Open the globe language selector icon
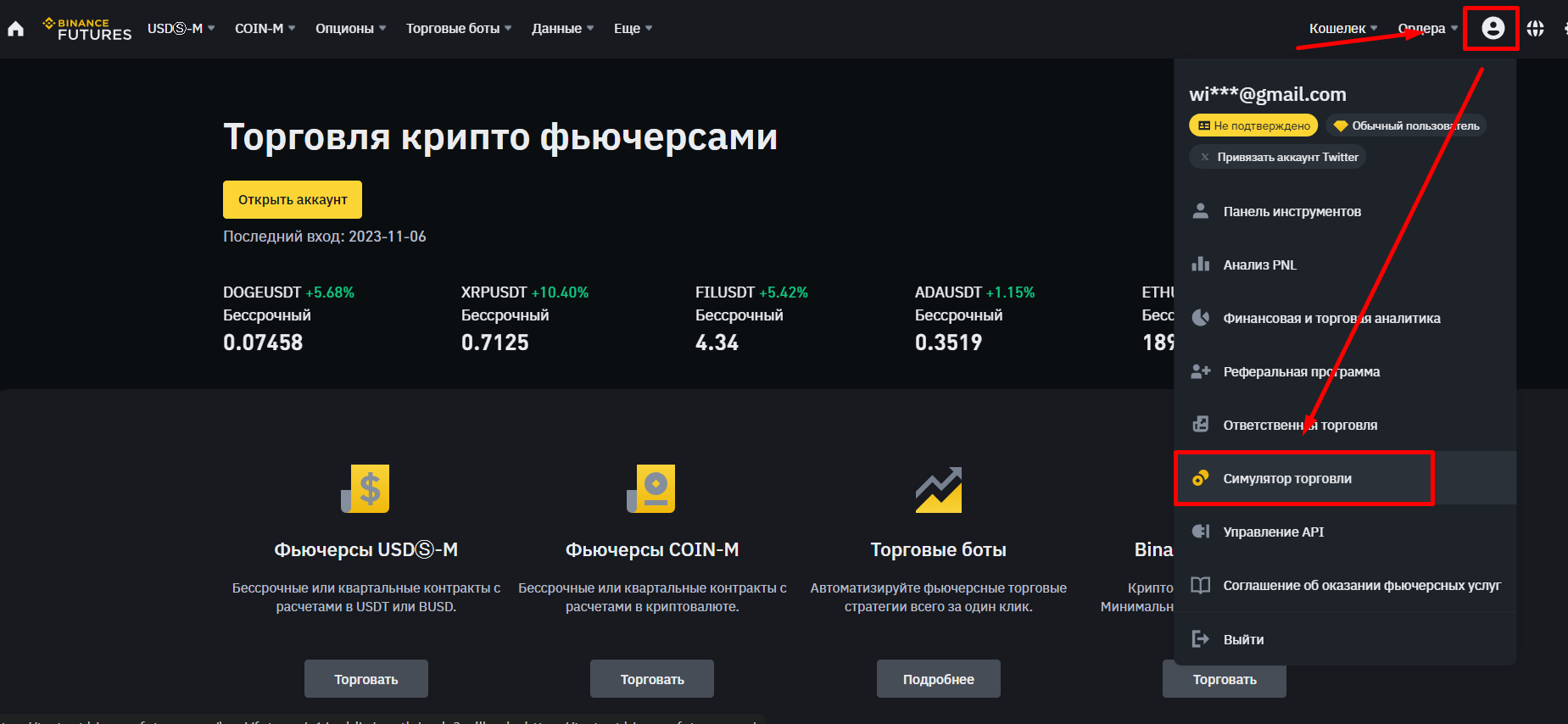 [1535, 28]
